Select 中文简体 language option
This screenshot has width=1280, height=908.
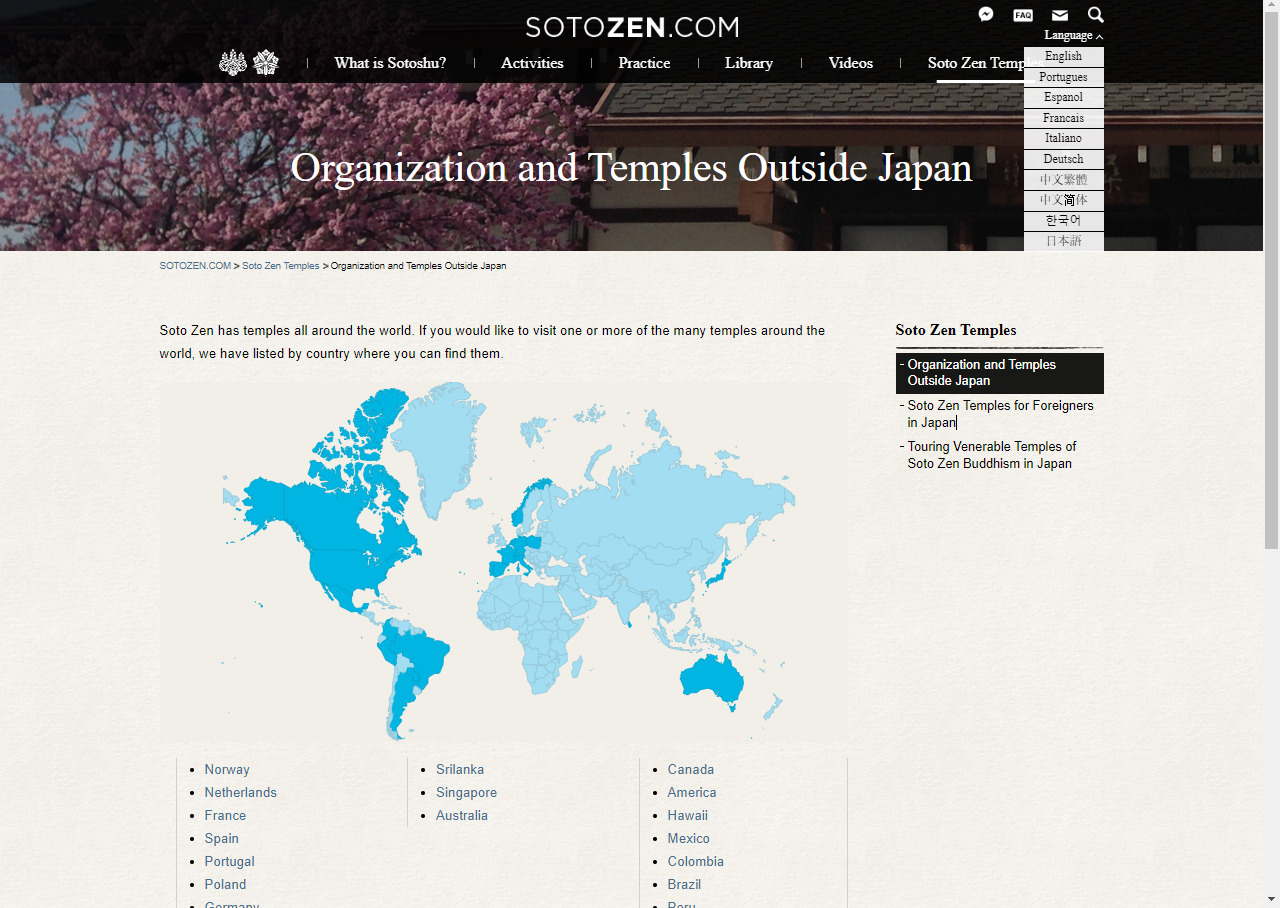[1063, 200]
